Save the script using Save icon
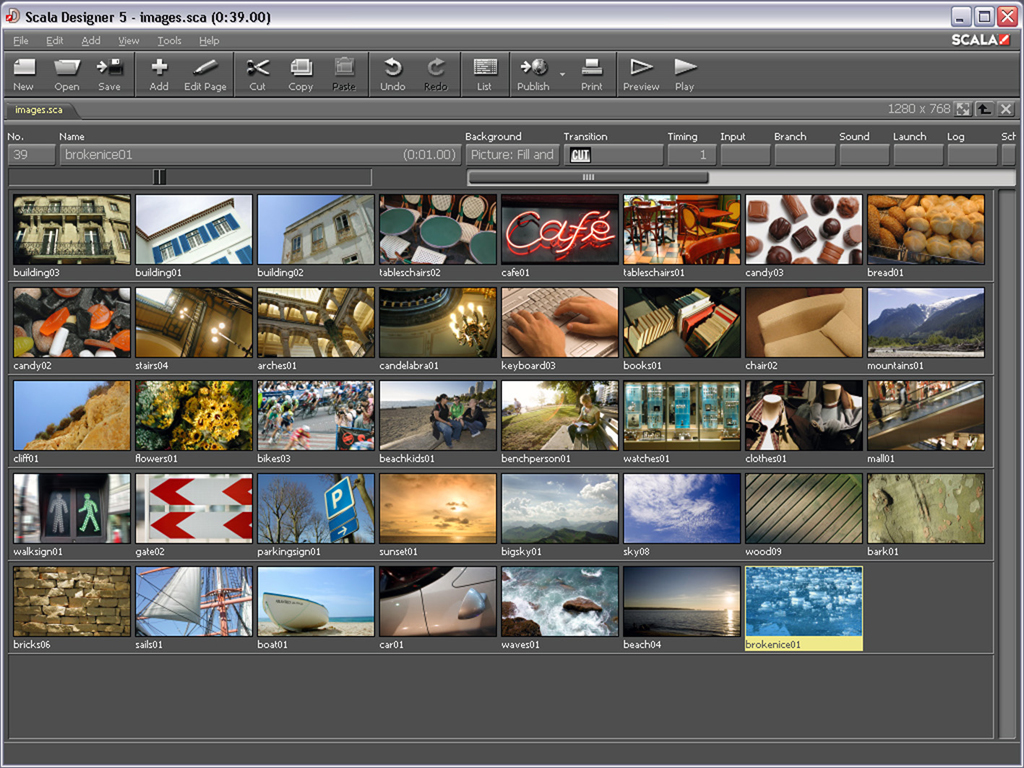1024x768 pixels. point(109,72)
